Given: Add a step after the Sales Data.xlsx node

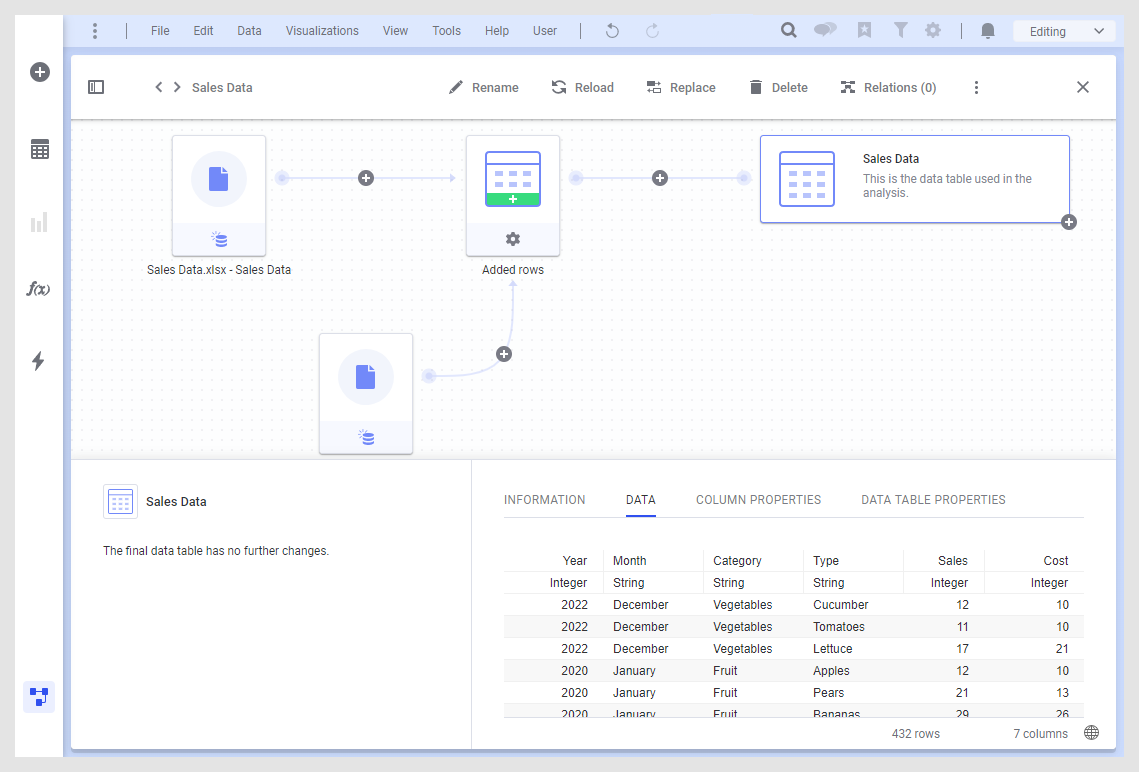Looking at the screenshot, I should [366, 178].
